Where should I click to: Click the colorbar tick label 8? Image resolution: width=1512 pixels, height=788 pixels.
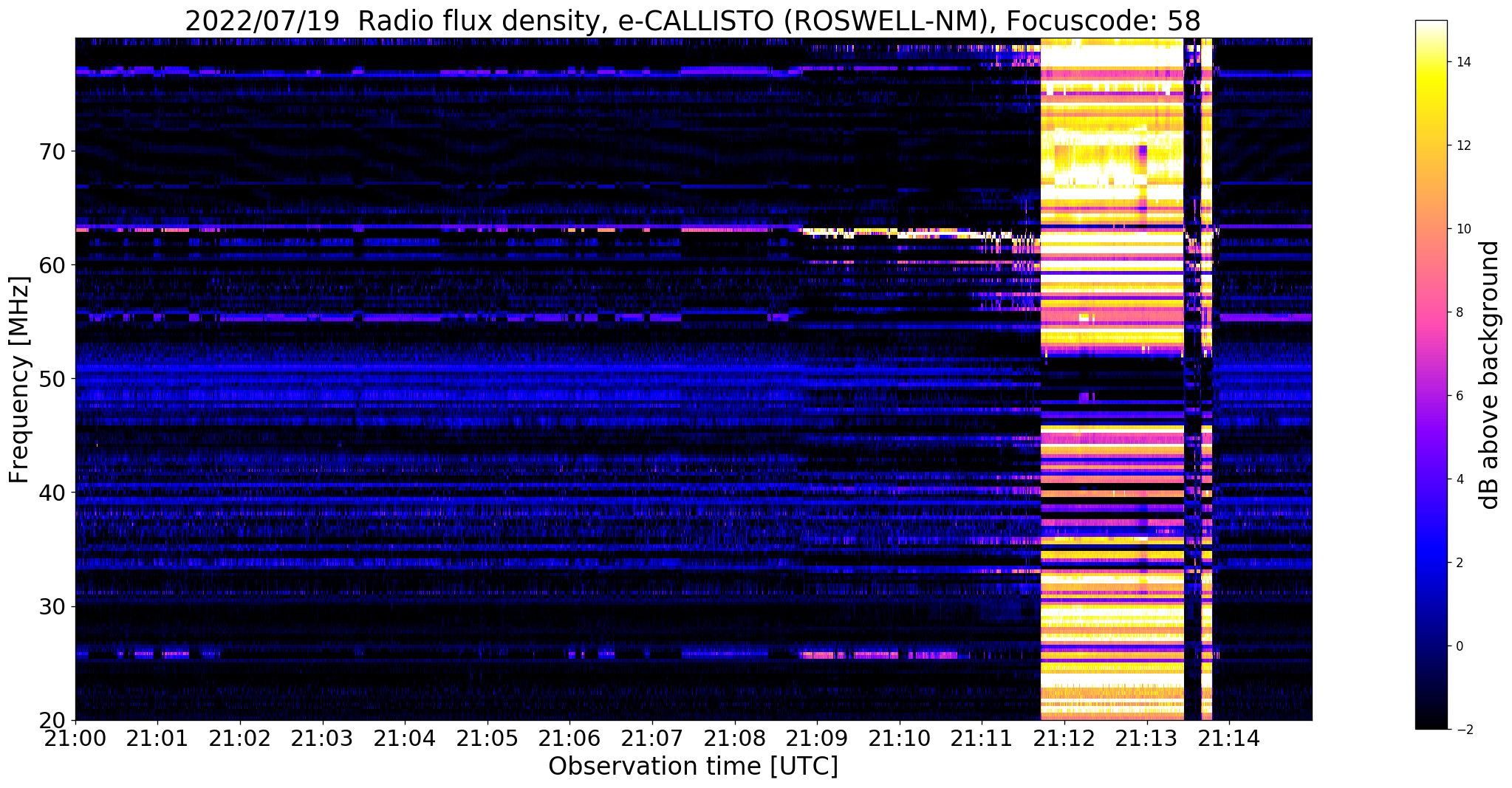coord(1460,312)
